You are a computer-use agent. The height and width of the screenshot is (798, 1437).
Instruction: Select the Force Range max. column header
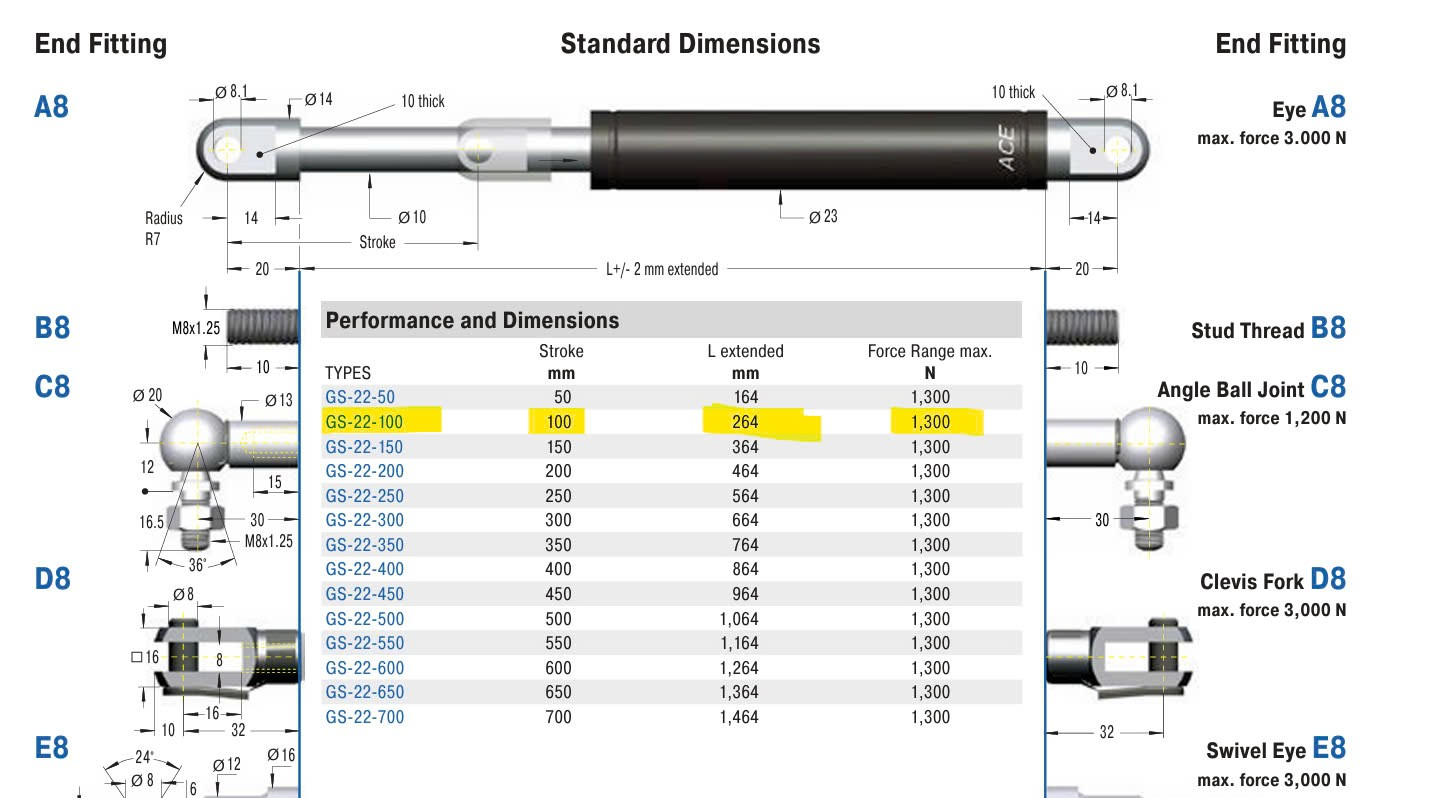pyautogui.click(x=930, y=351)
